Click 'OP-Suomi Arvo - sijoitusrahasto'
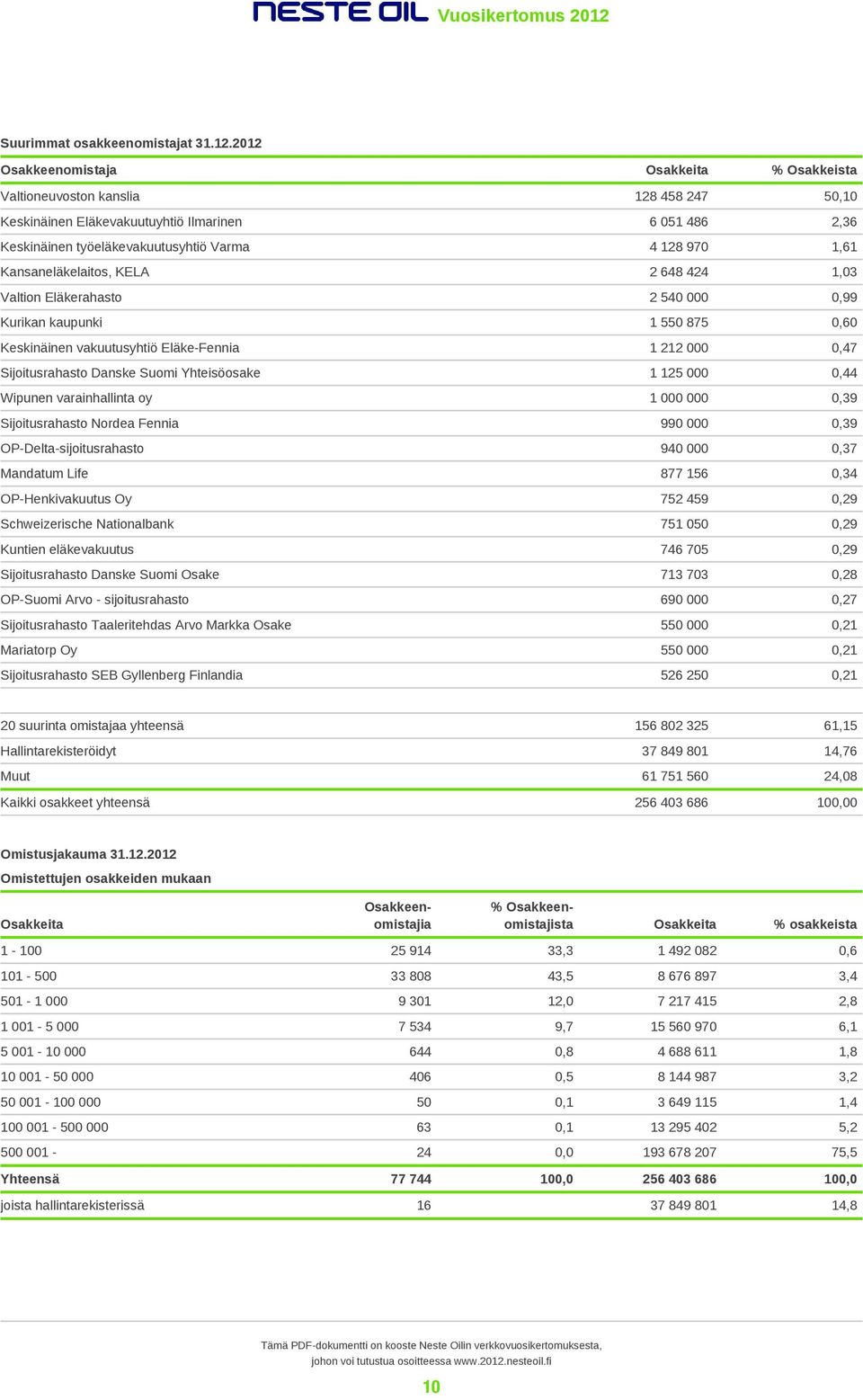 pos(94,599)
